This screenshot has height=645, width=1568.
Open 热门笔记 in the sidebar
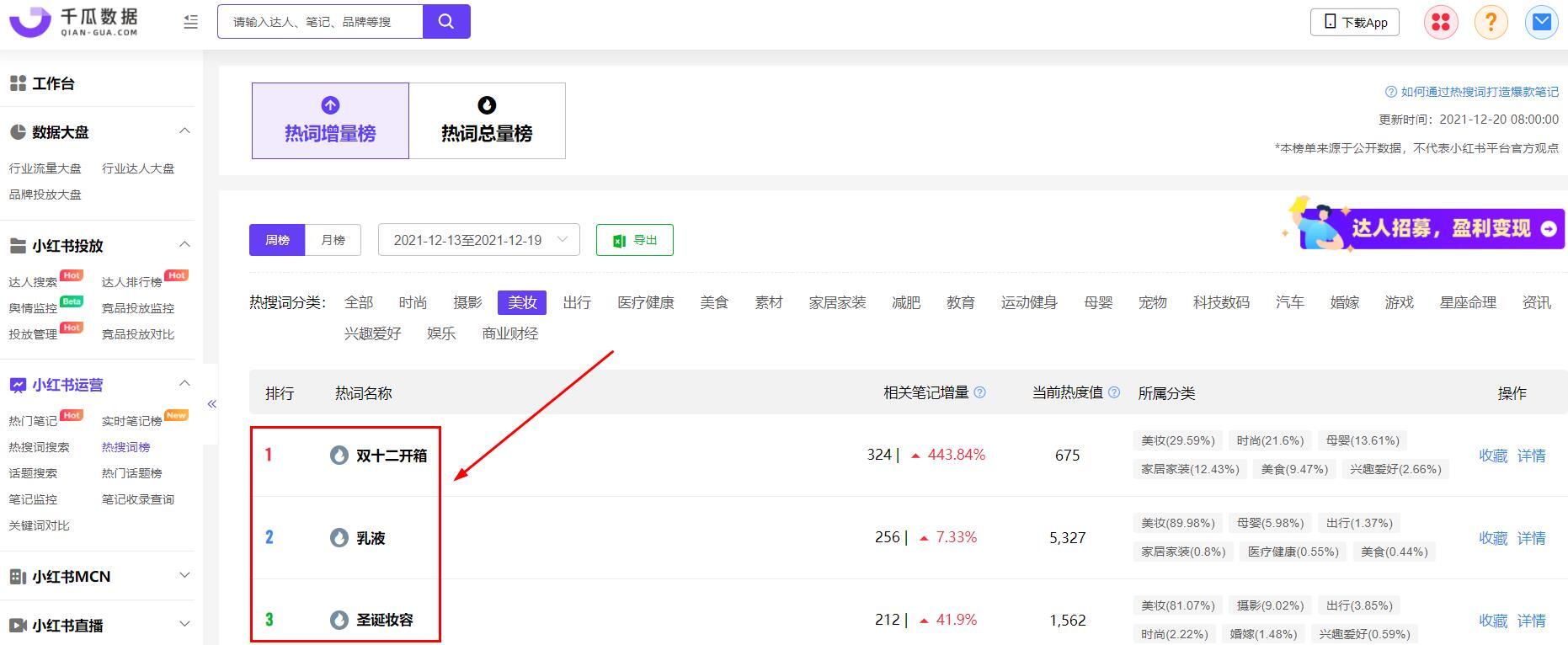(33, 421)
